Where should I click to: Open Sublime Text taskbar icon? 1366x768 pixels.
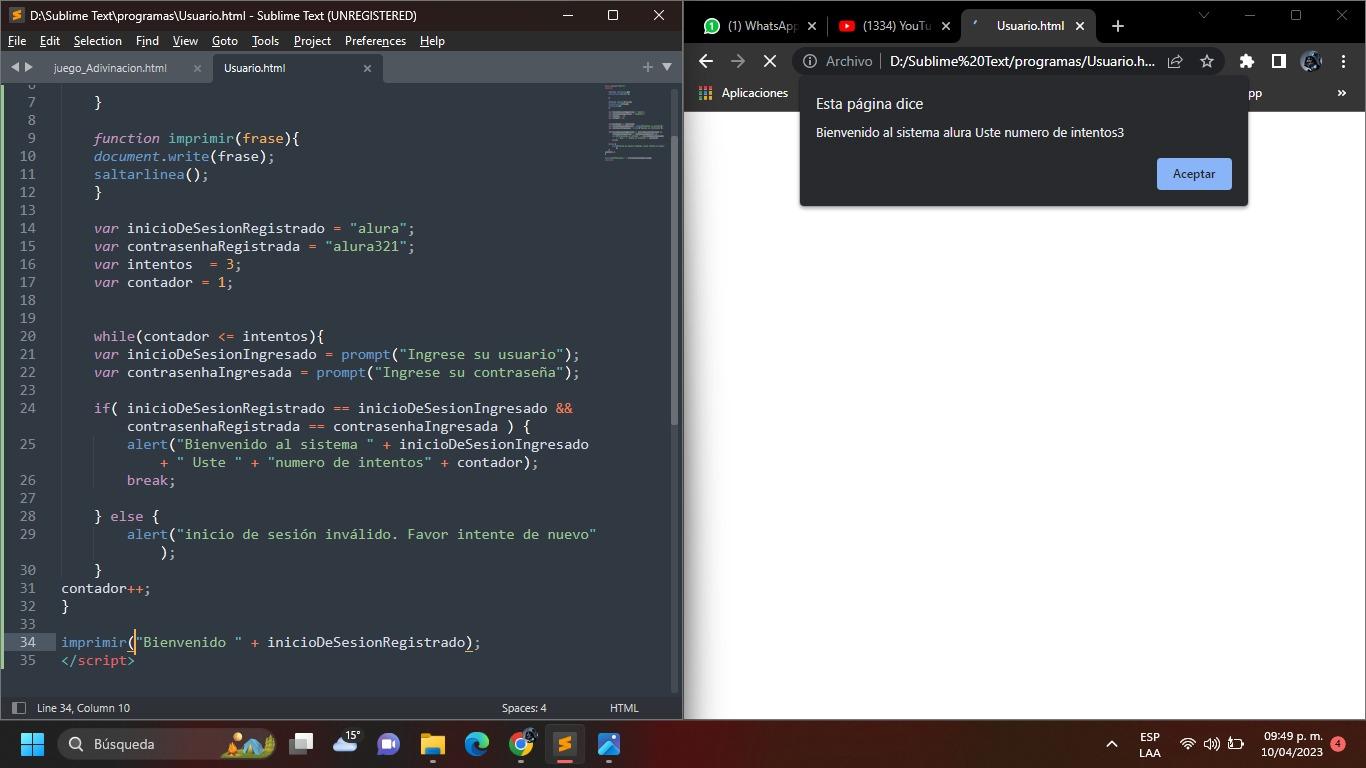(x=565, y=744)
